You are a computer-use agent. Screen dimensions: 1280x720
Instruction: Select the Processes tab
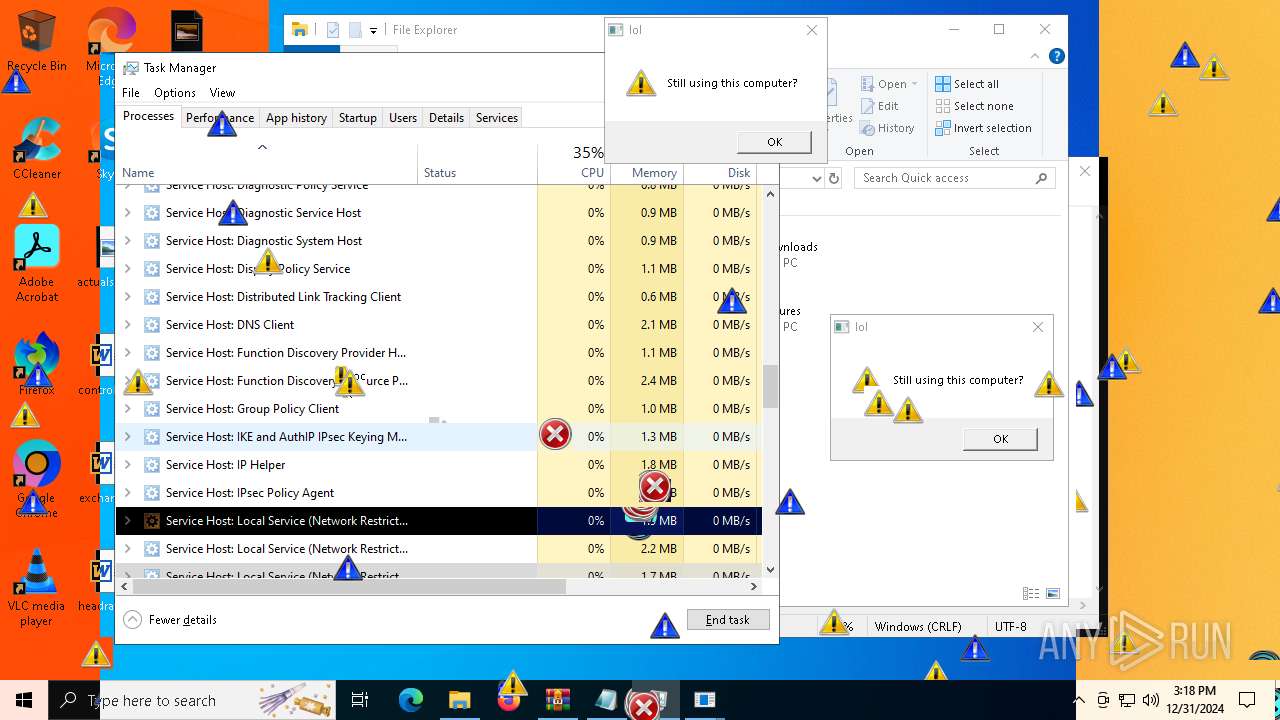pyautogui.click(x=148, y=117)
